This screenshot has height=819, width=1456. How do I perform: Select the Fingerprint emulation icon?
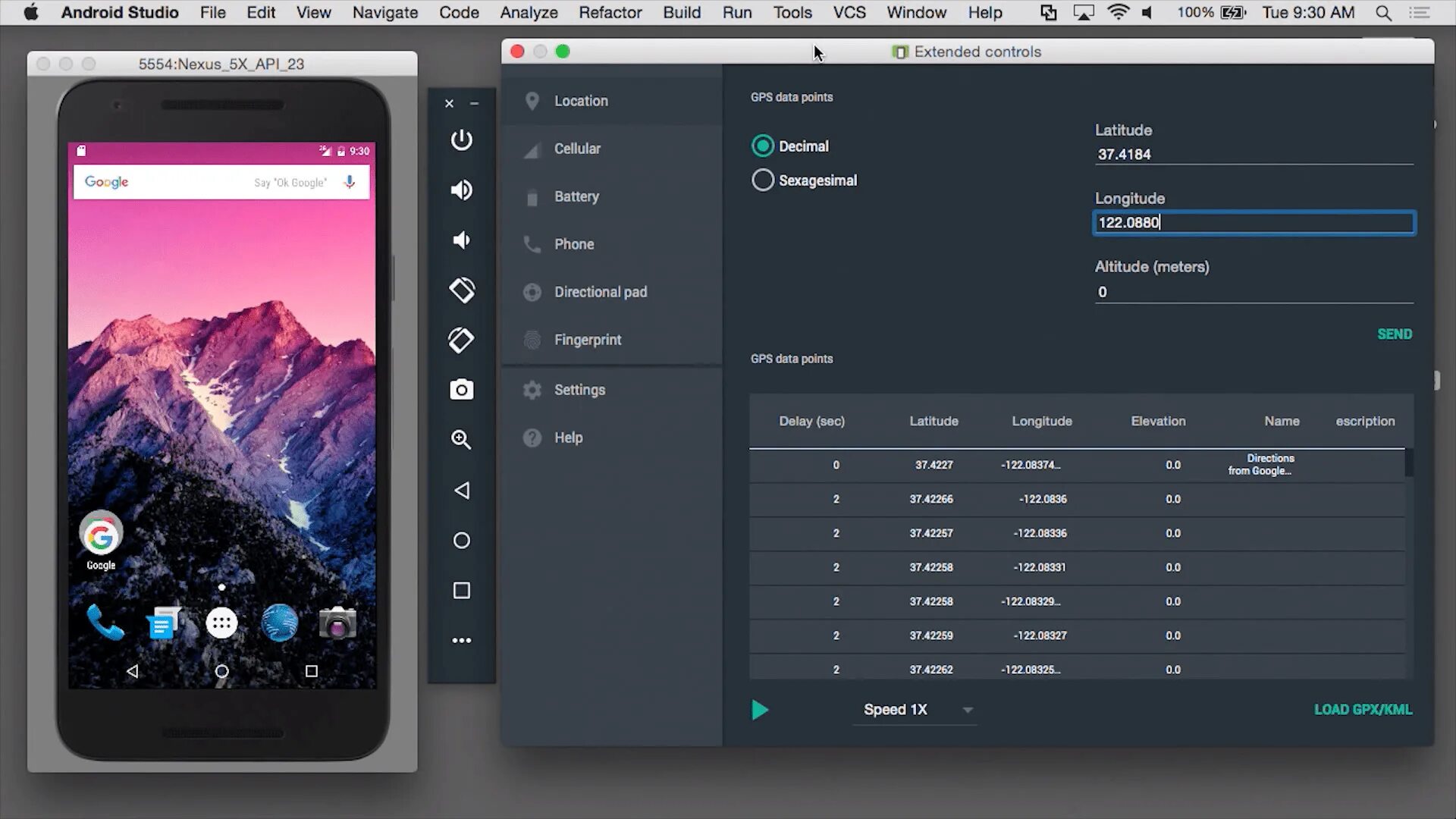click(531, 339)
